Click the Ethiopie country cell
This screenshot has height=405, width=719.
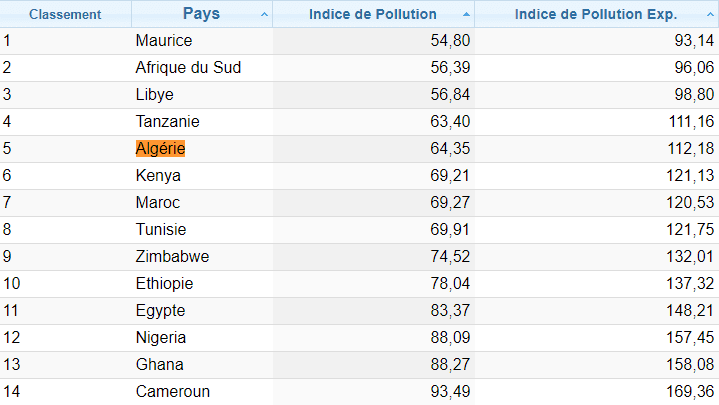coord(165,283)
